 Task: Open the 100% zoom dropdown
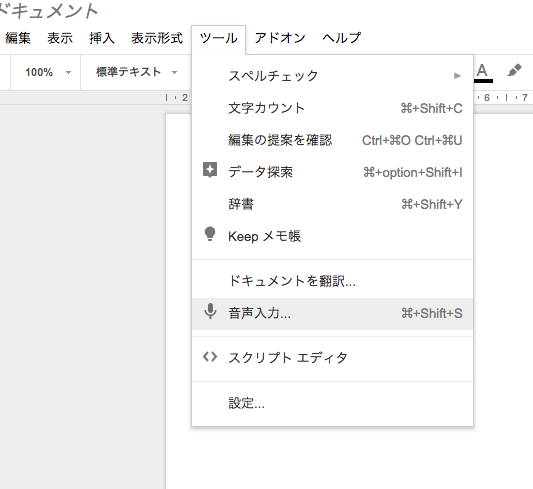(x=48, y=72)
